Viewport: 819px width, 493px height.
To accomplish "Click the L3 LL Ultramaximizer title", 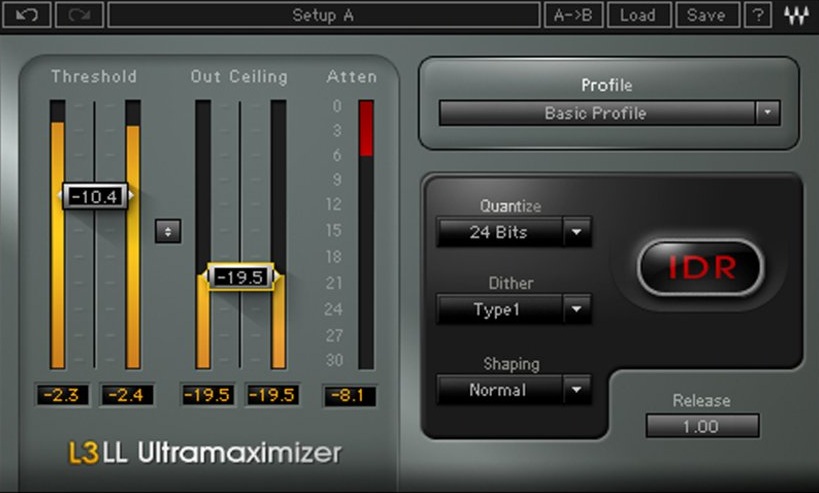I will pyautogui.click(x=205, y=453).
